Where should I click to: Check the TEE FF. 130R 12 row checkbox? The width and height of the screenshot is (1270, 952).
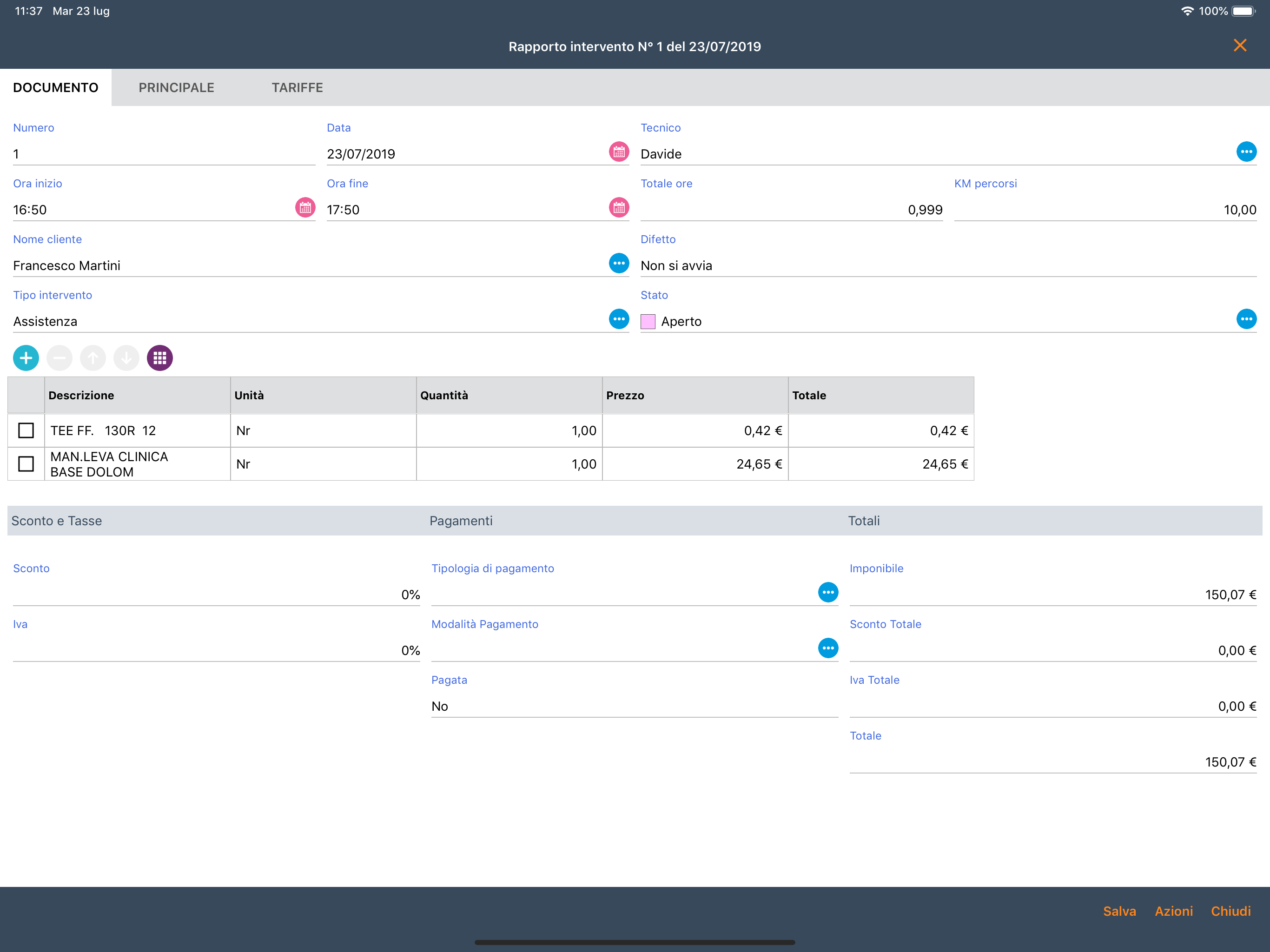pos(26,430)
